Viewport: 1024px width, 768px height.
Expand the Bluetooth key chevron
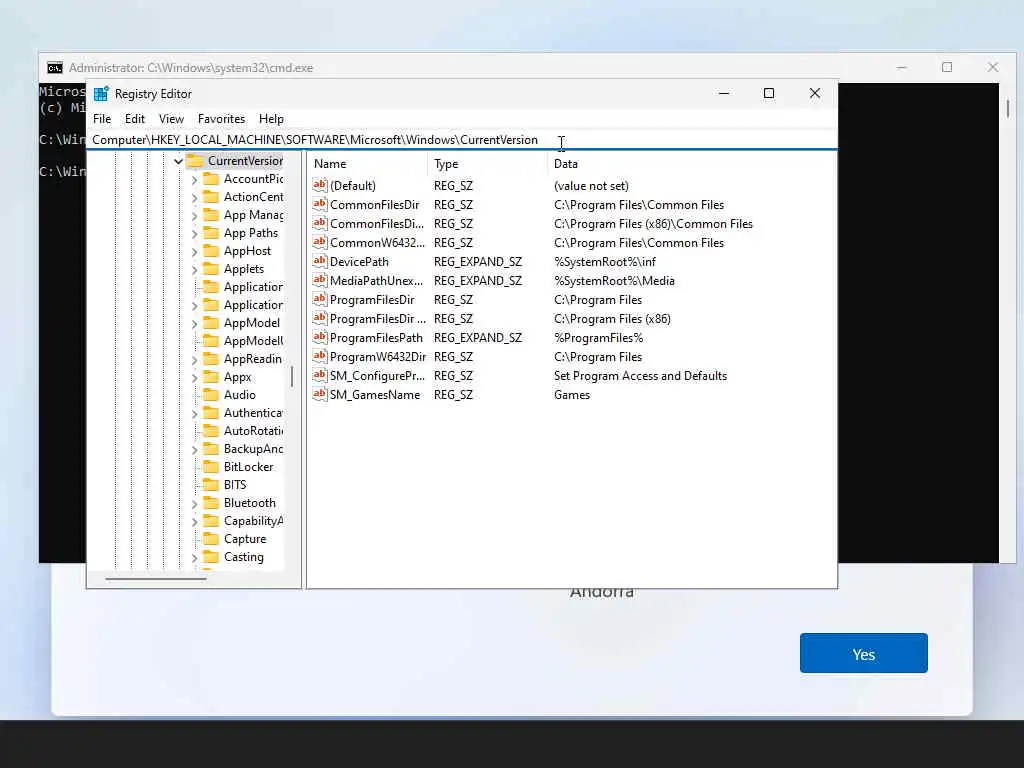pyautogui.click(x=194, y=504)
